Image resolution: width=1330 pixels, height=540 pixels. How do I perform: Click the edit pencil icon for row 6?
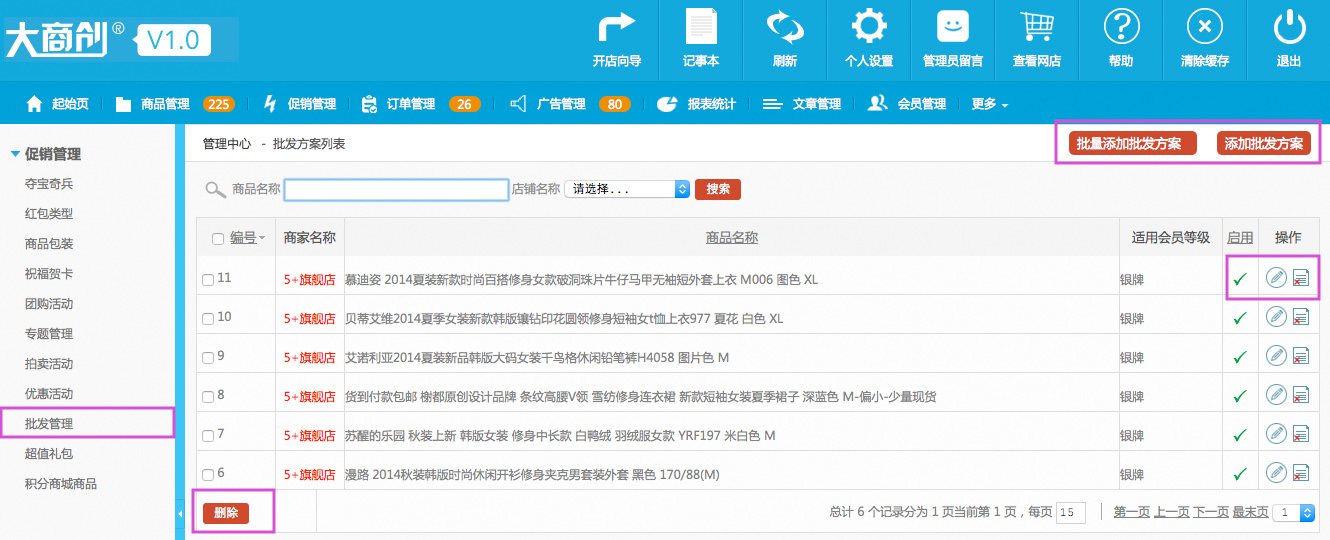(1276, 472)
